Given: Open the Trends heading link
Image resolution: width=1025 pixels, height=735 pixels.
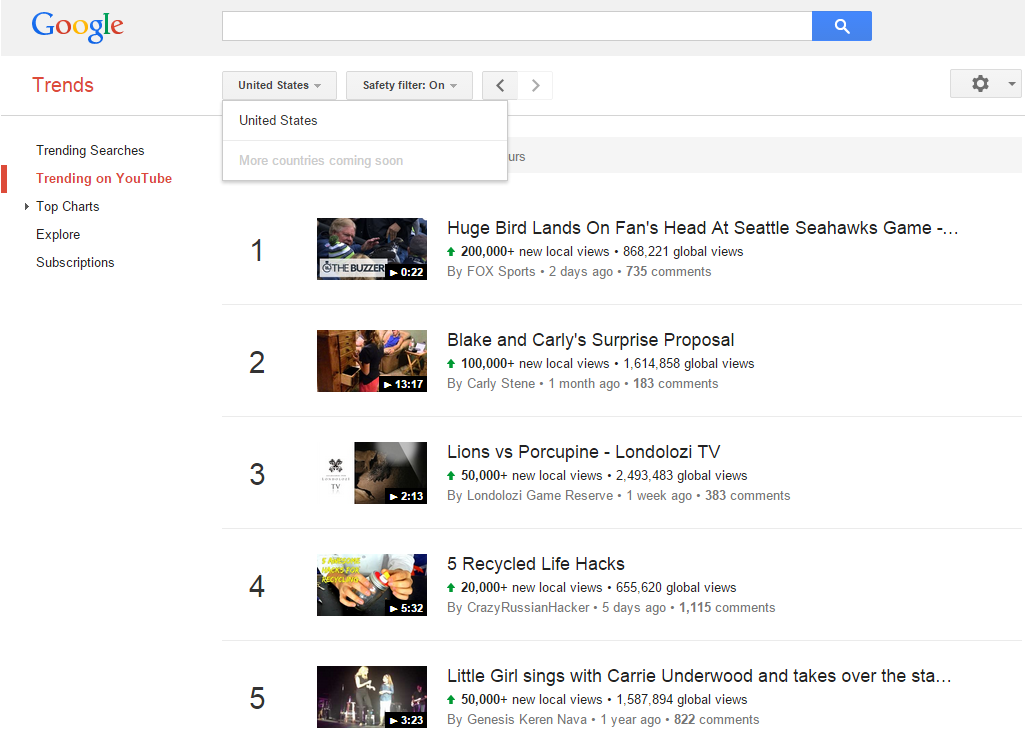Looking at the screenshot, I should tap(63, 85).
